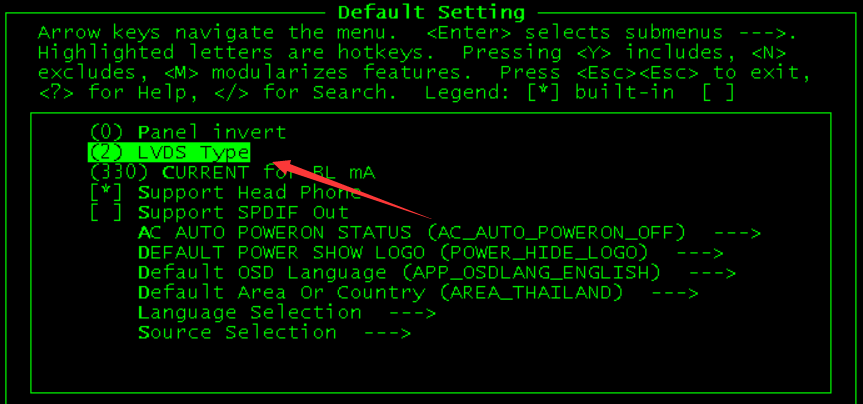Click the (0) value of Panel invert

click(107, 133)
